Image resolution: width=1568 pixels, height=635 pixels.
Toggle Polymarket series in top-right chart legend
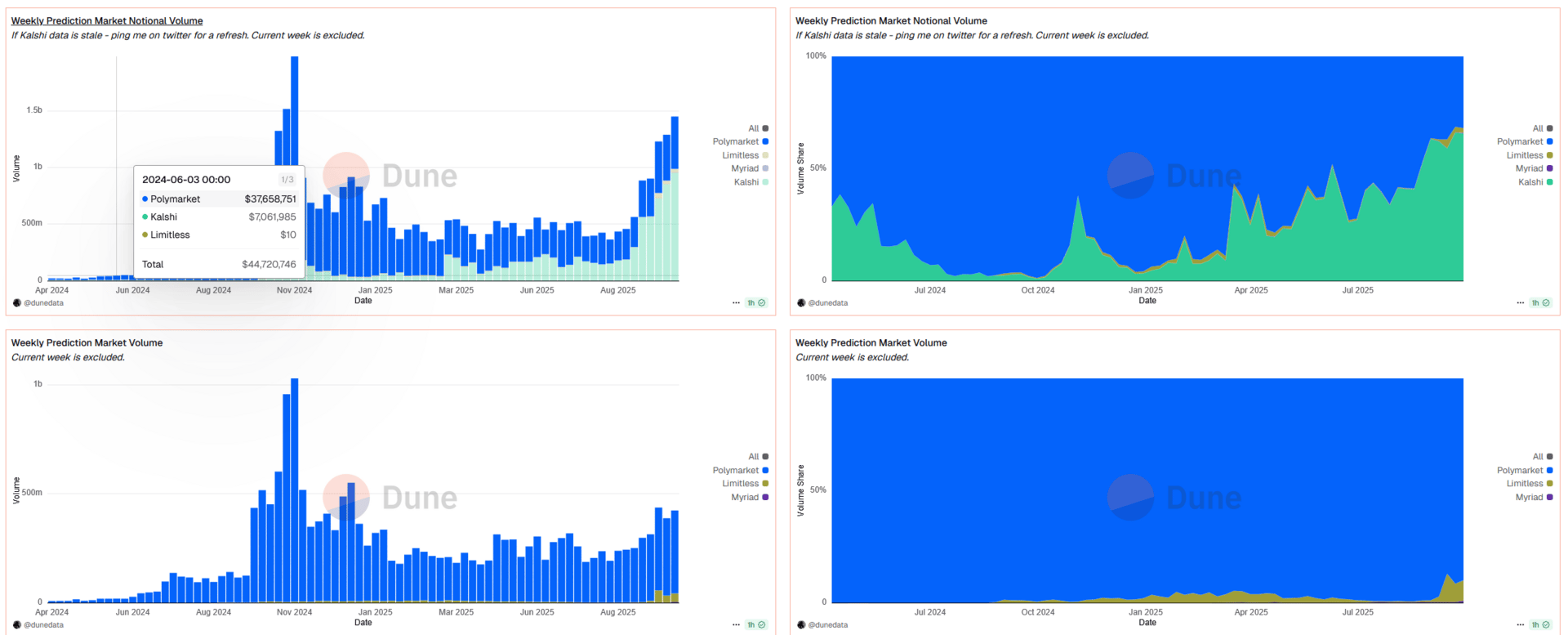(1525, 141)
